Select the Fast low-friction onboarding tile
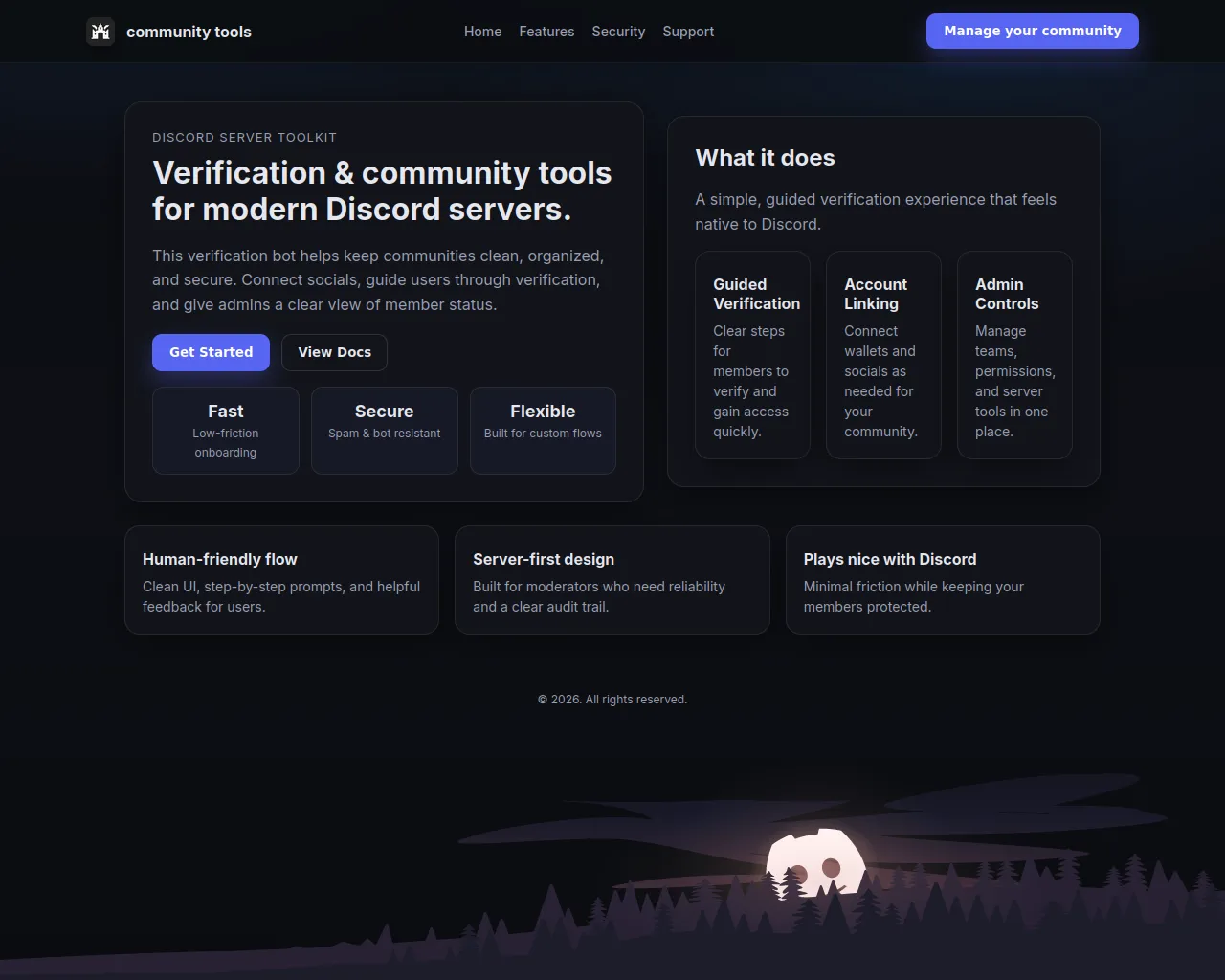The height and width of the screenshot is (980, 1225). coord(226,431)
